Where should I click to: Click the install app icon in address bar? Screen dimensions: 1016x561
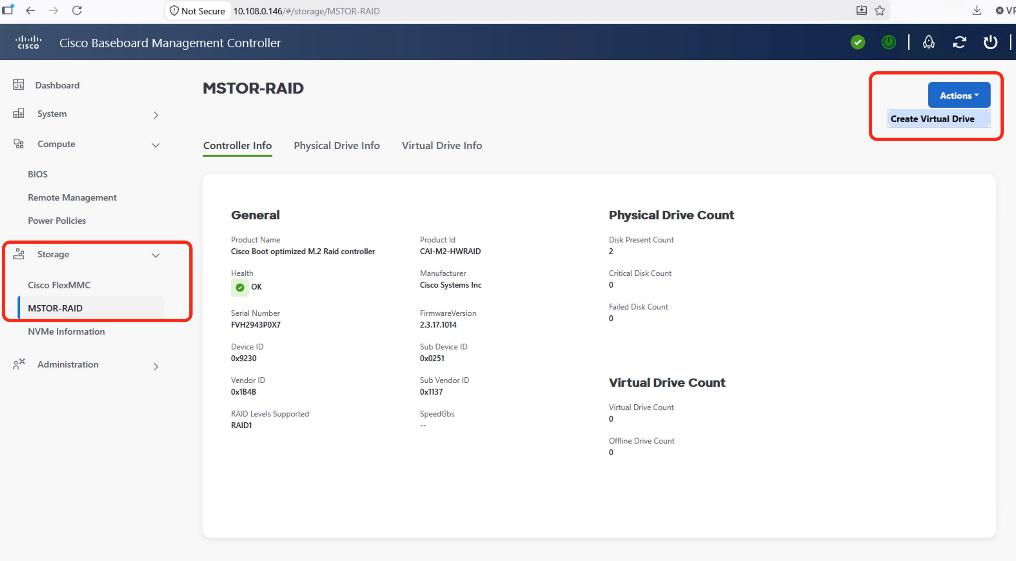[861, 10]
